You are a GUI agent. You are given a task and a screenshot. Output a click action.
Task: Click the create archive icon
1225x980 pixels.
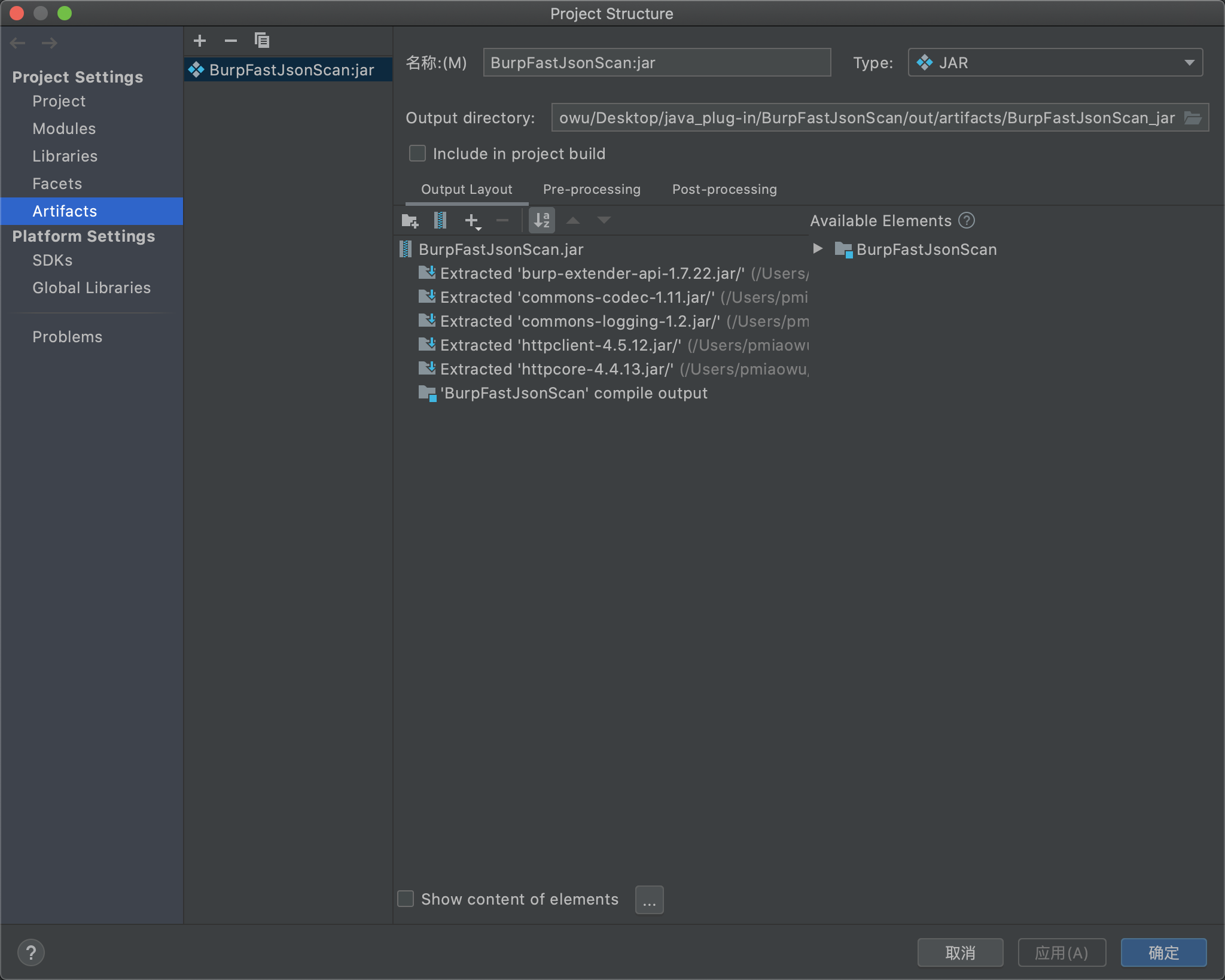[x=440, y=221]
